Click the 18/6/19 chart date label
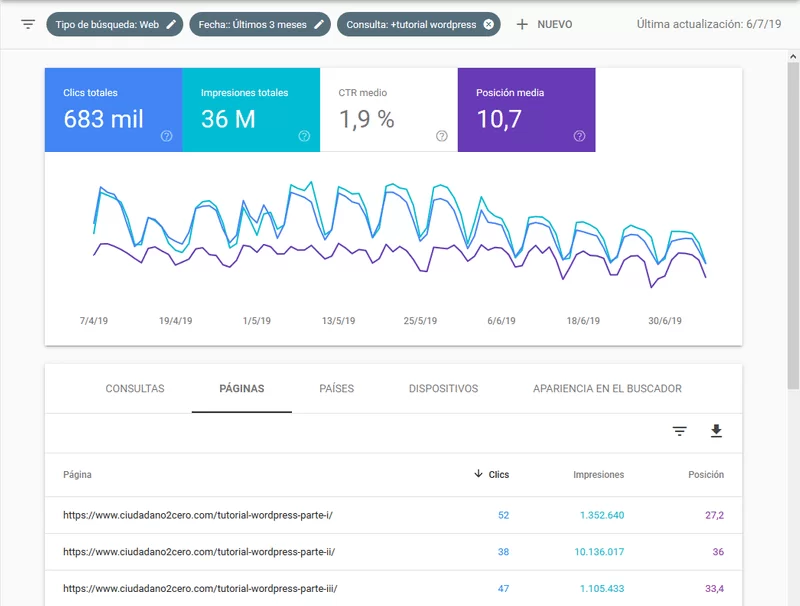 coord(583,321)
